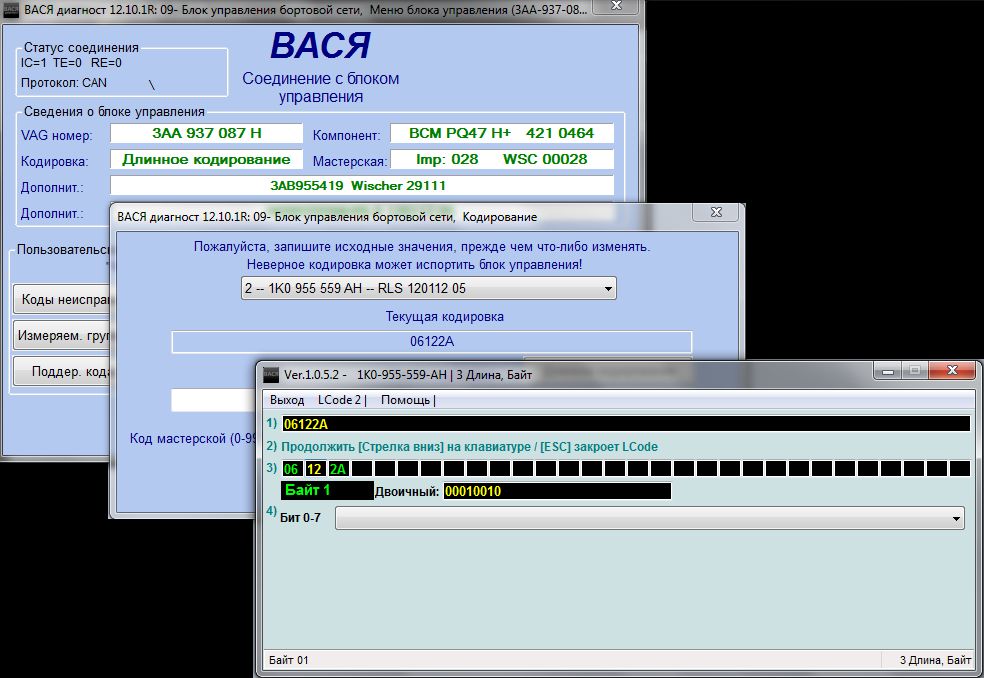The image size is (984, 678).
Task: Close the main ВАСЯ диагност window
Action: [x=616, y=6]
